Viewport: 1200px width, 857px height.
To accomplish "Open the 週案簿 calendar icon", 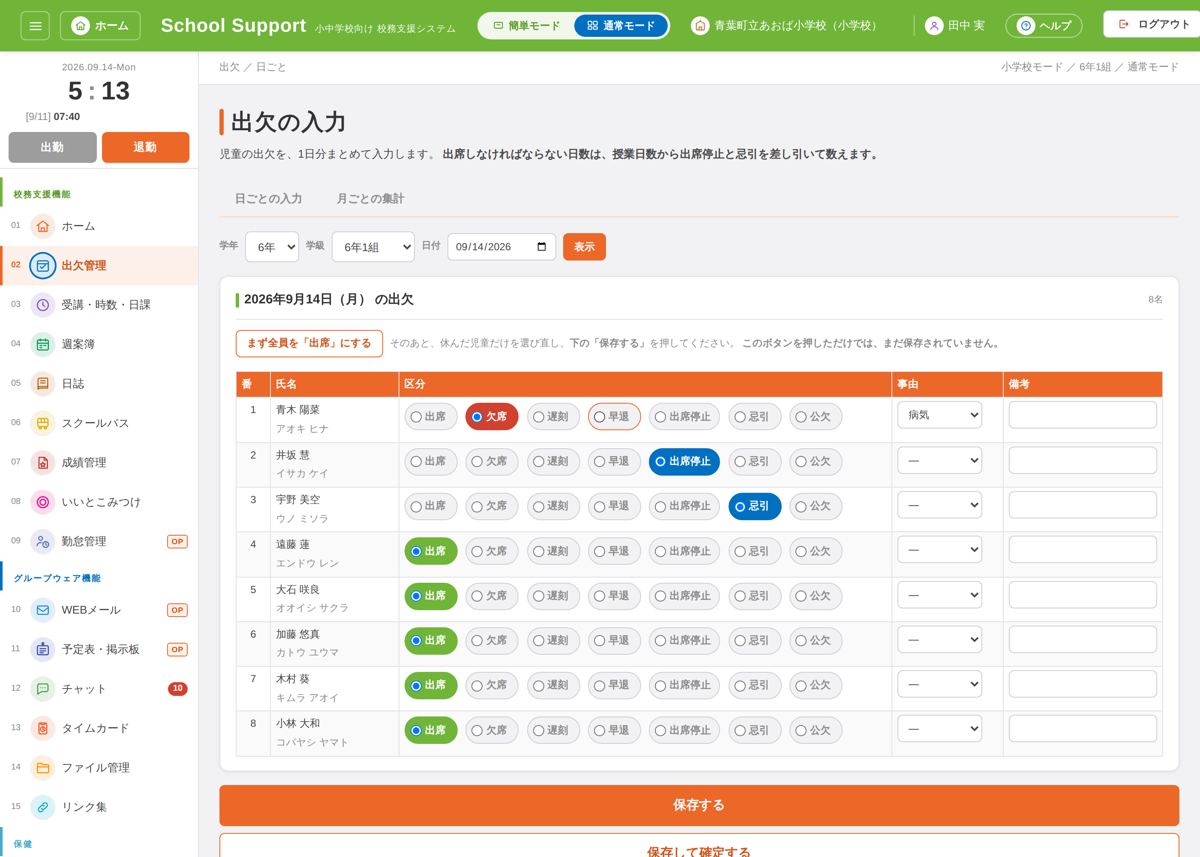I will coord(42,344).
